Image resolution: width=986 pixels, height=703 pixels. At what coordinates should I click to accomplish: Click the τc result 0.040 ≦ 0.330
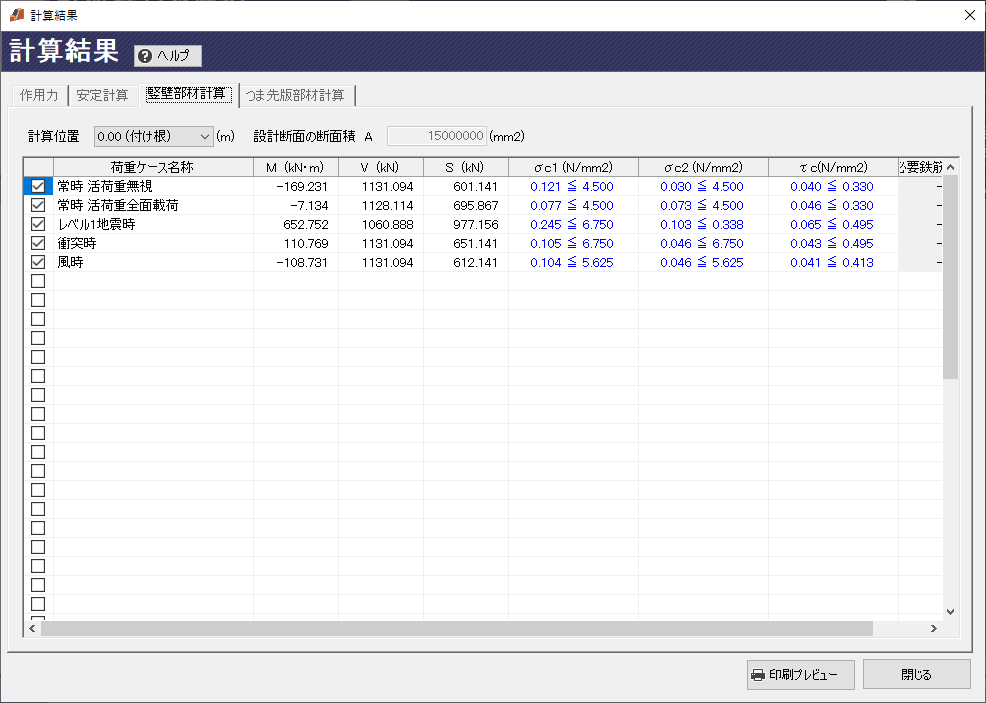pos(832,187)
